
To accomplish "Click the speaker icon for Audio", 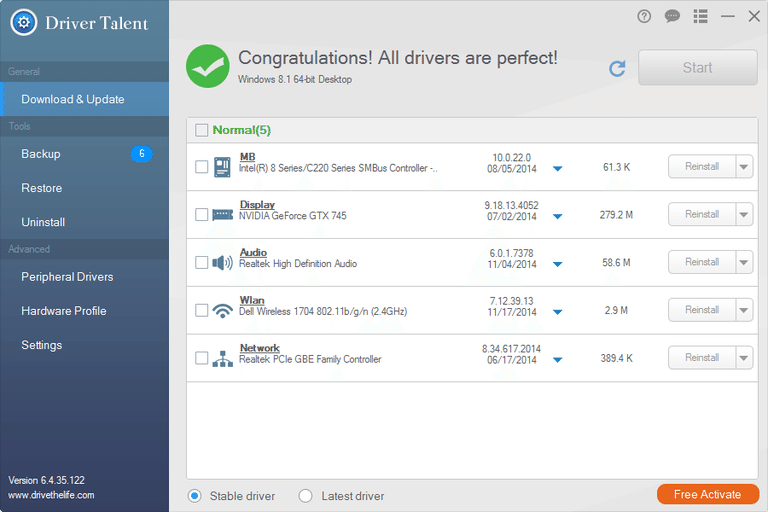I will [x=222, y=263].
